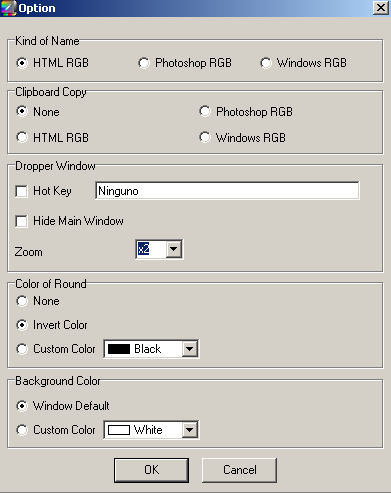Screen dimensions: 391x493
Task: Enable the Hot Key checkbox
Action: coord(22,191)
